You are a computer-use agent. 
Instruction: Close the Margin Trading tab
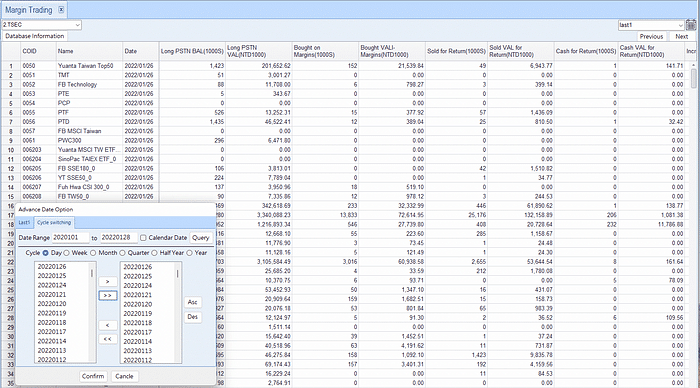pos(61,9)
